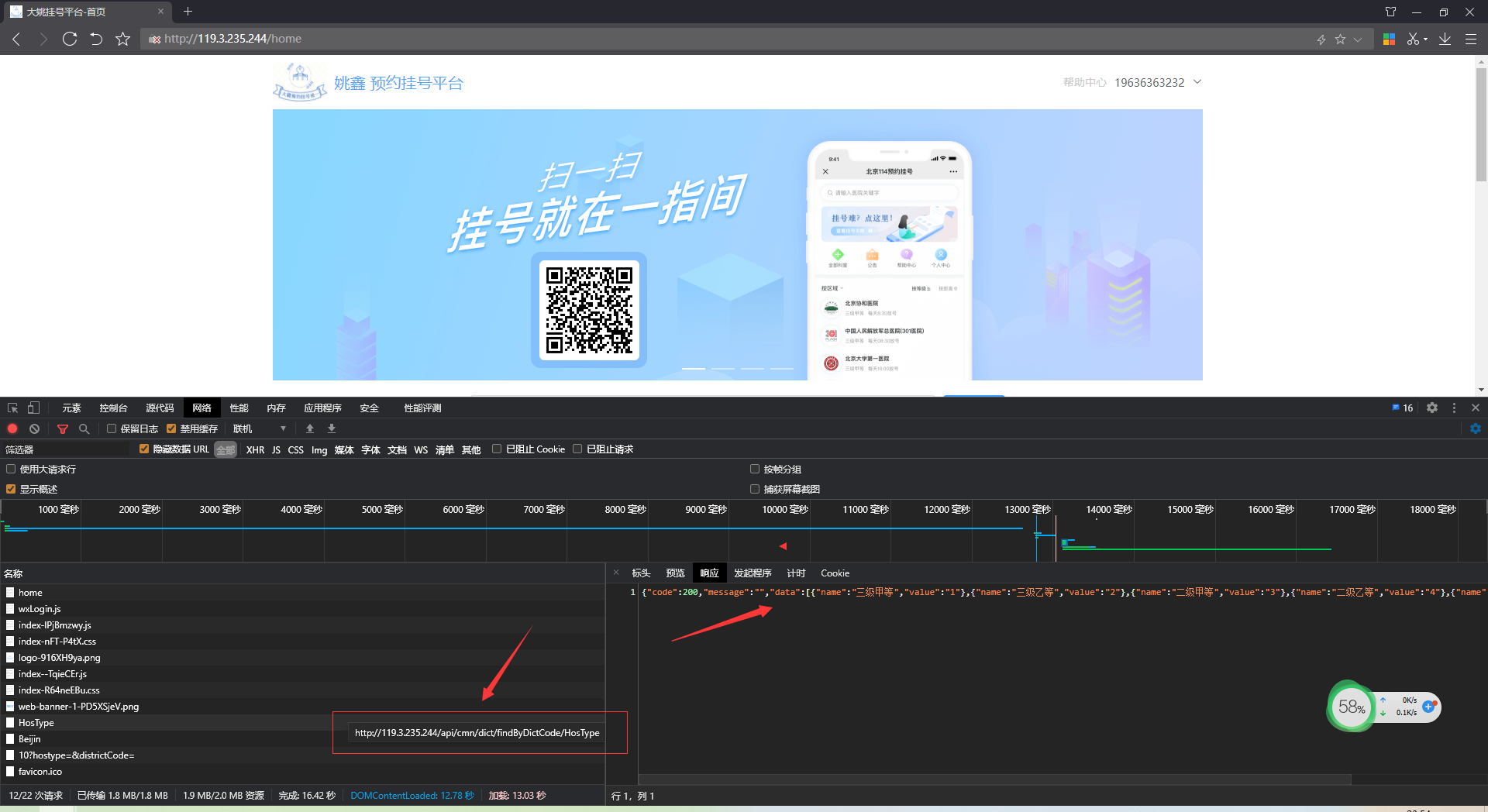Open DevTools settings gear icon
This screenshot has width=1488, height=812.
tap(1432, 408)
